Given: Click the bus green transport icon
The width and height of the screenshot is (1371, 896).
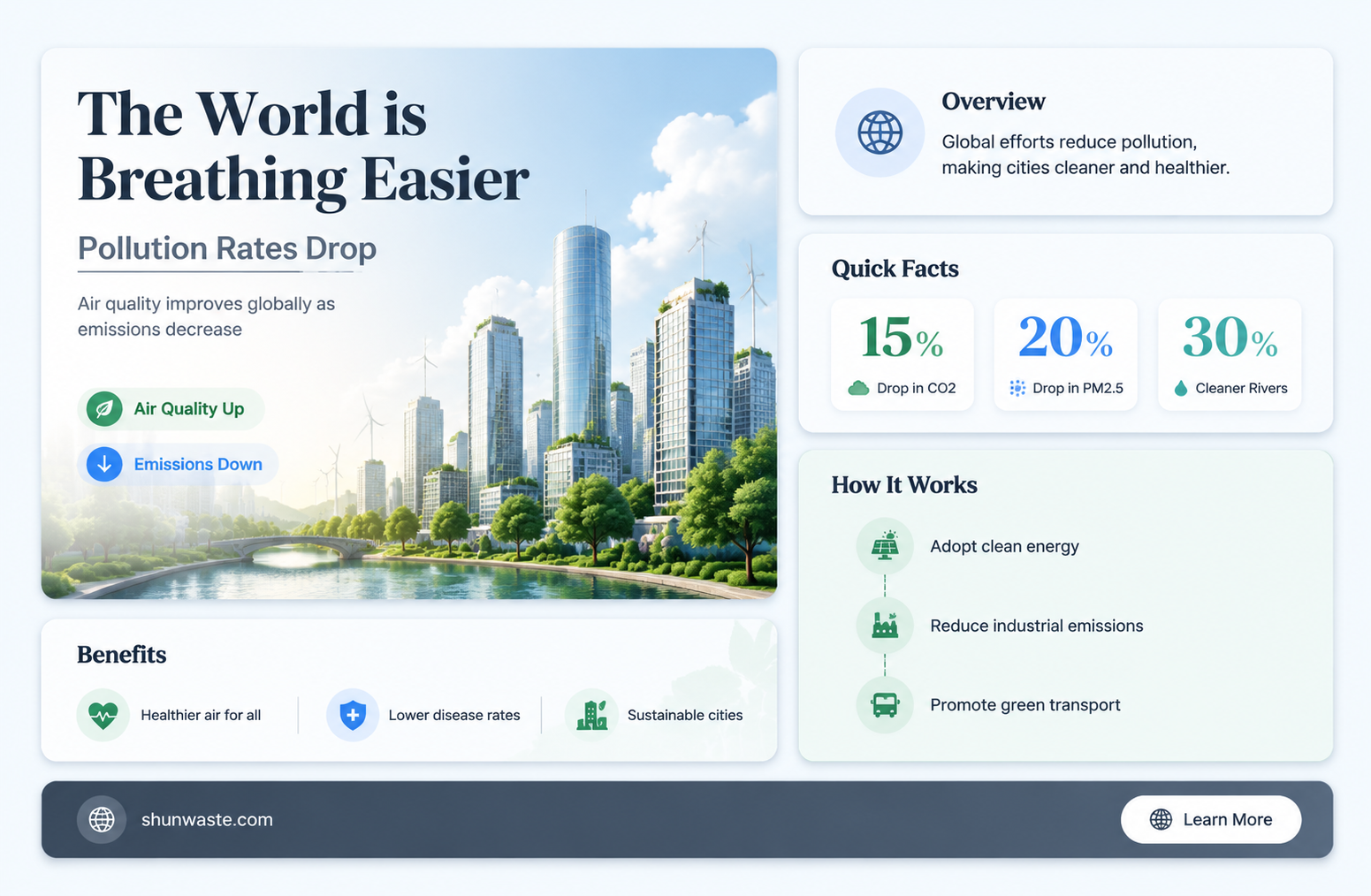Looking at the screenshot, I should [x=885, y=705].
